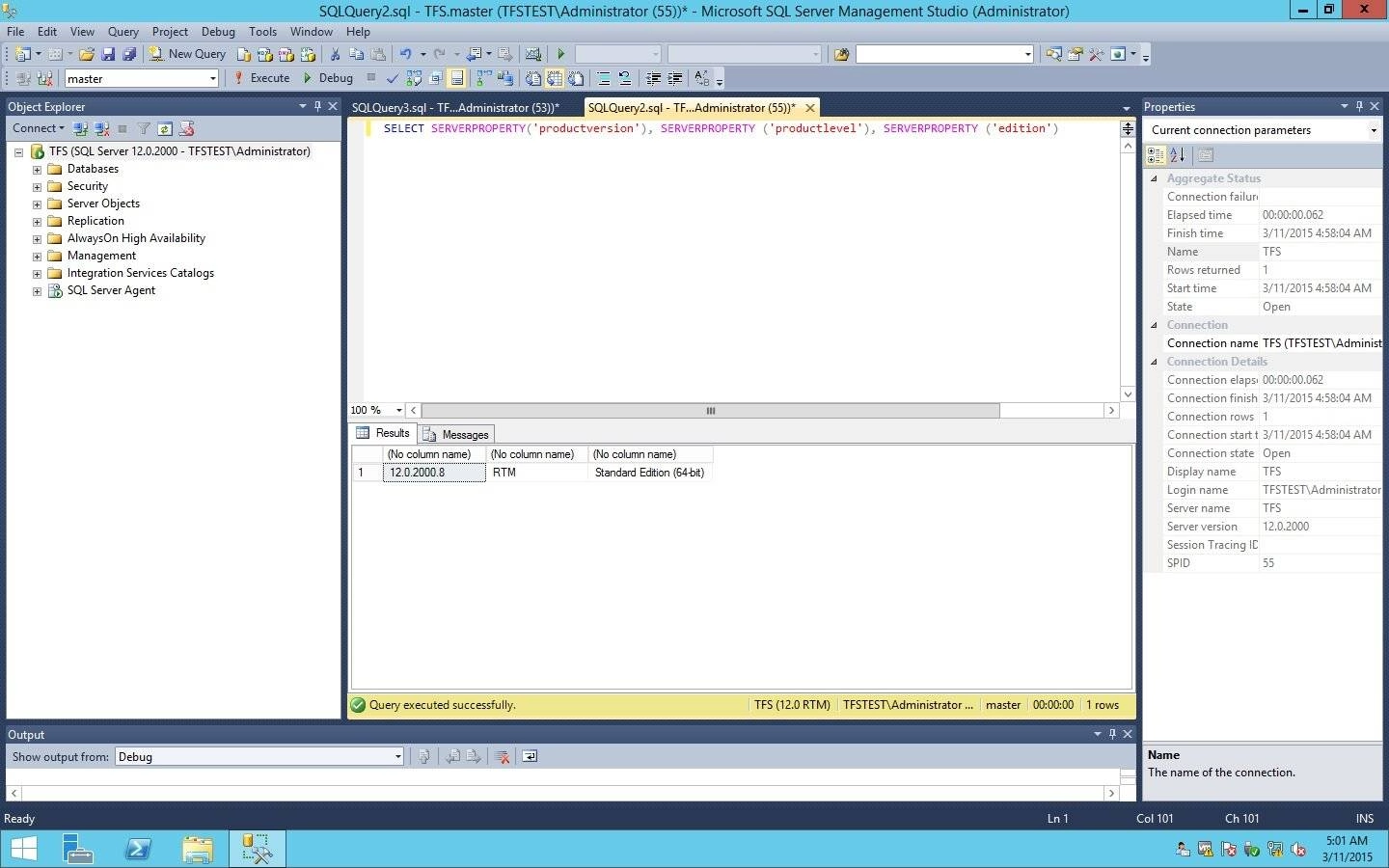The image size is (1389, 868).
Task: Click the Comment Out Selected Lines icon
Action: click(x=604, y=78)
